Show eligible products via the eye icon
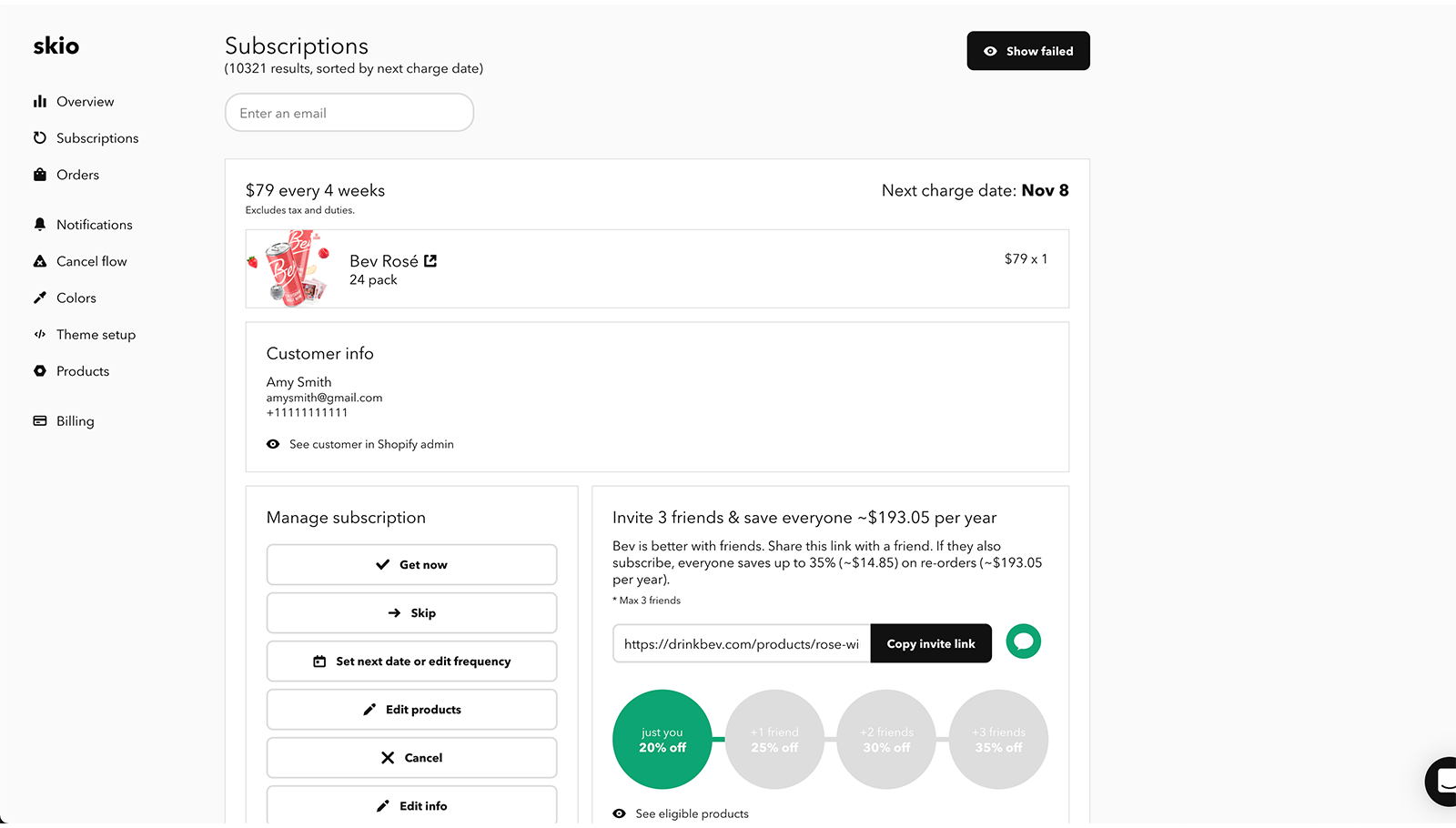 [619, 813]
